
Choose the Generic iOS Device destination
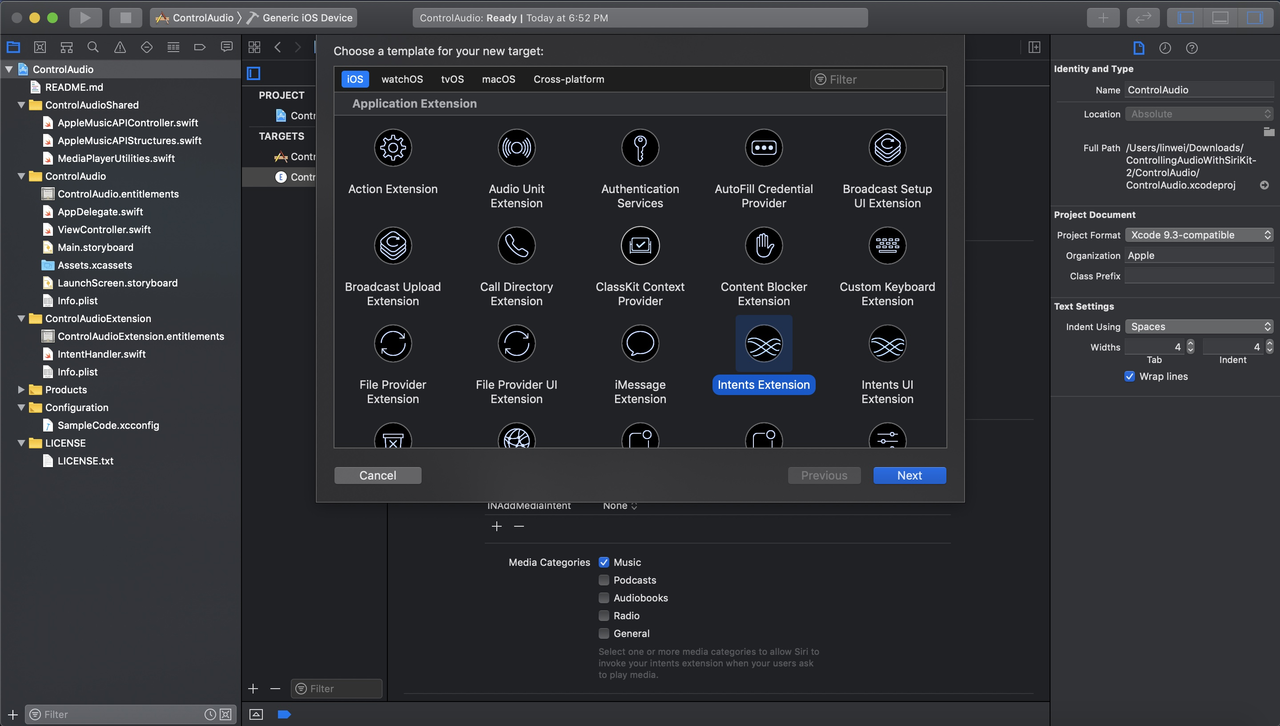pos(300,18)
